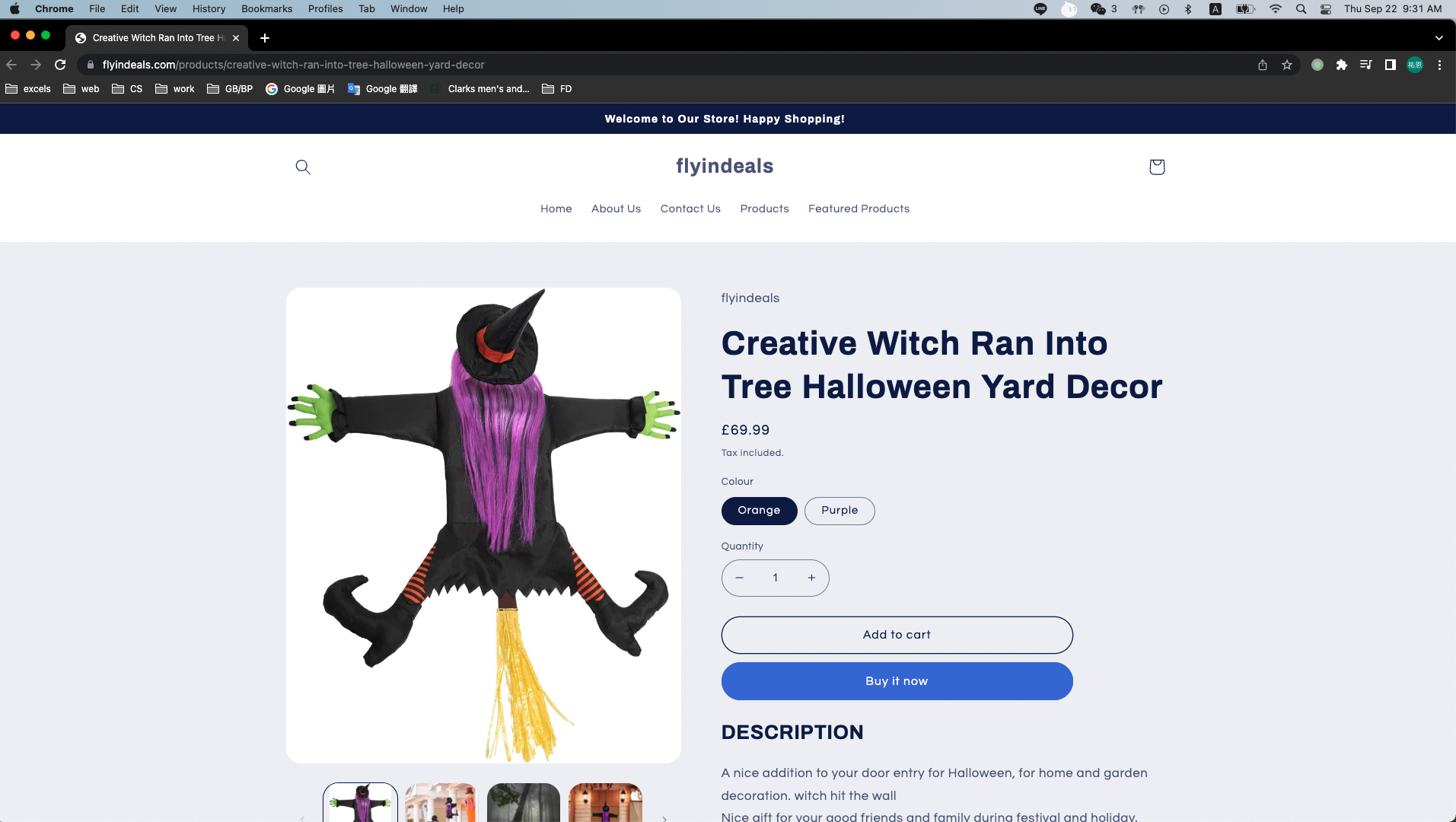Viewport: 1456px width, 822px height.
Task: Open the Featured Products link
Action: 859,209
